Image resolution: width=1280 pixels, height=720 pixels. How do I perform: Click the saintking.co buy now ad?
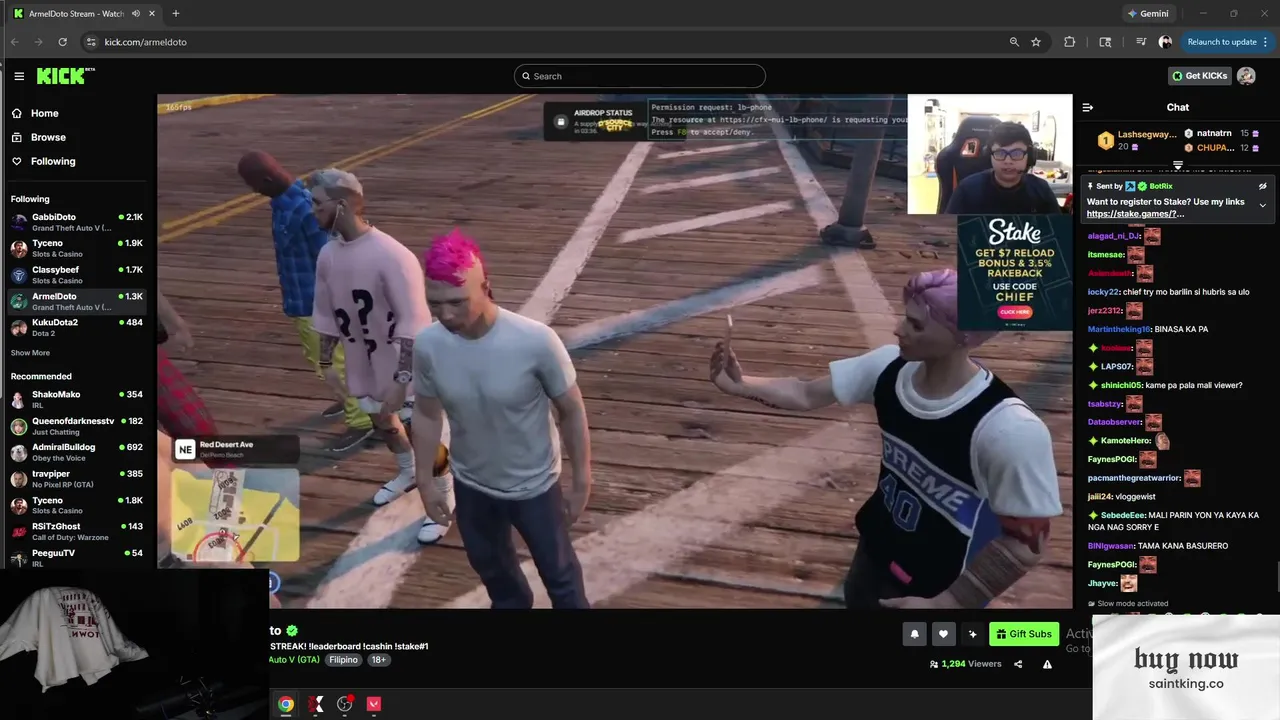click(x=1186, y=667)
